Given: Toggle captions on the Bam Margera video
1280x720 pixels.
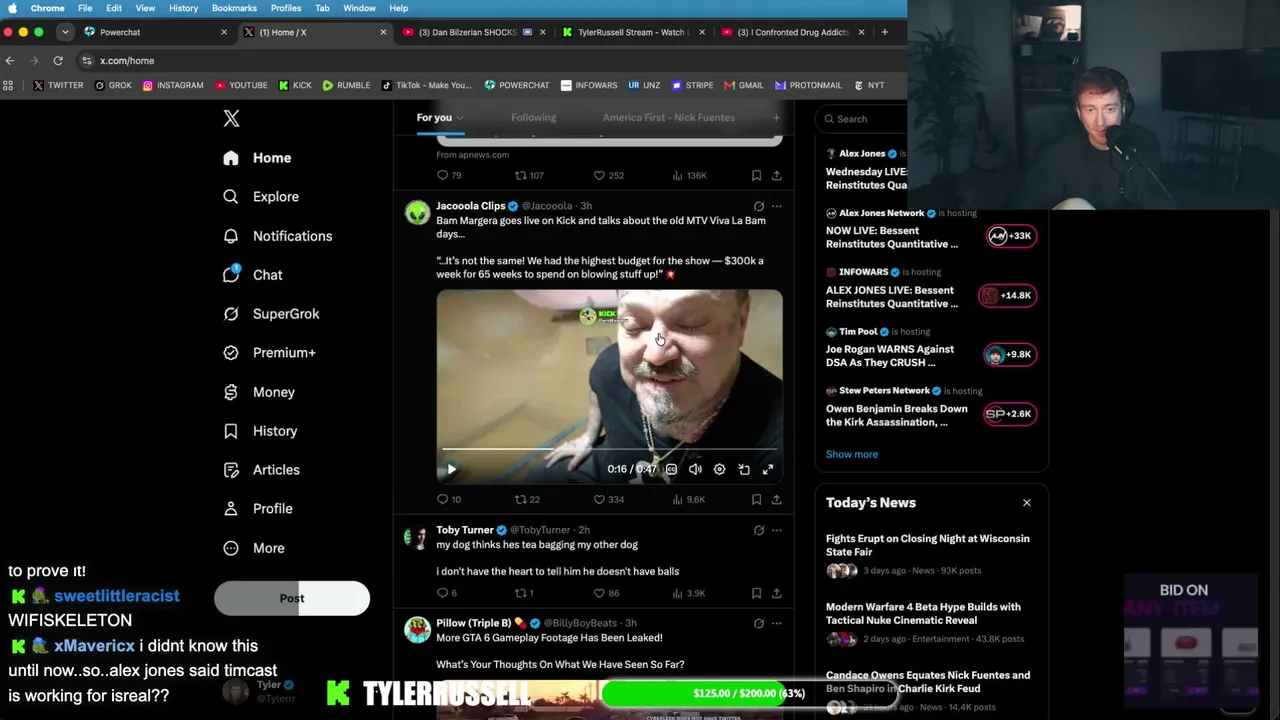Looking at the screenshot, I should [671, 469].
